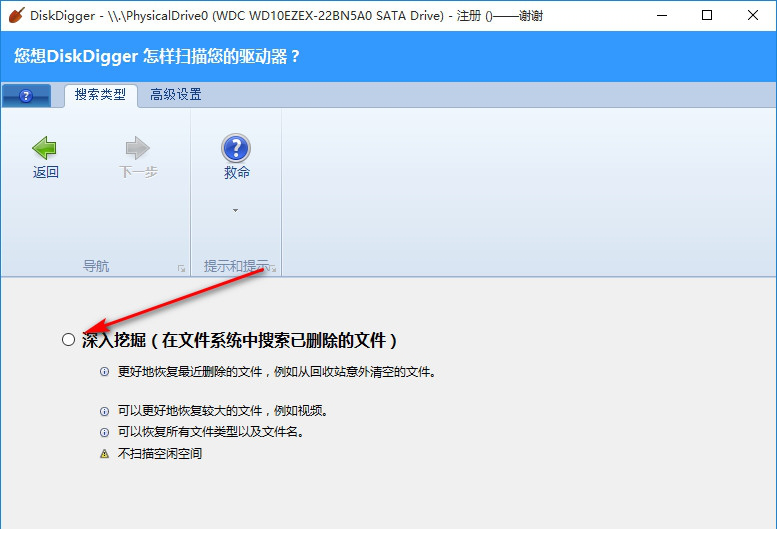The height and width of the screenshot is (550, 777).
Task: Click the DiskDigger shovel icon in title bar
Action: [16, 15]
